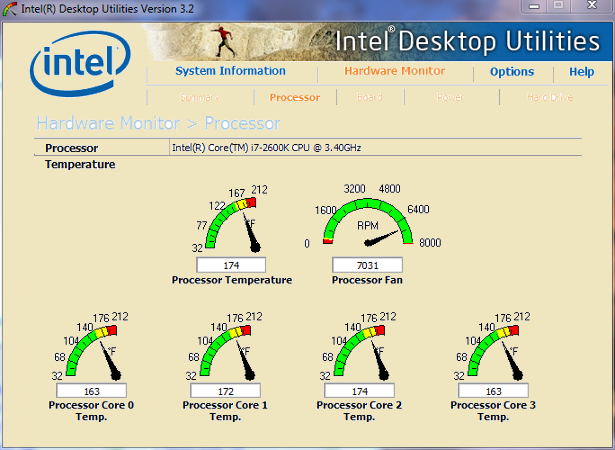The width and height of the screenshot is (615, 450).
Task: Select the Summary sub-tab
Action: 200,98
